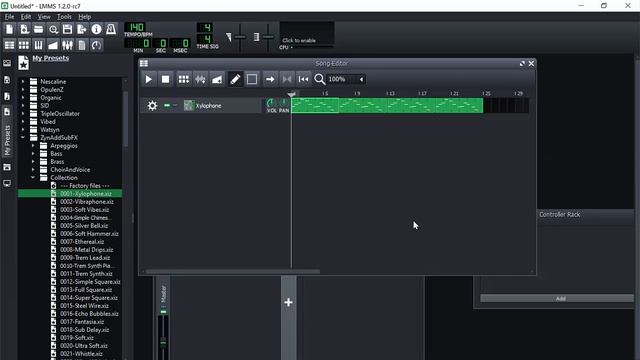Open the Tools menu
640x360 pixels.
click(x=64, y=17)
